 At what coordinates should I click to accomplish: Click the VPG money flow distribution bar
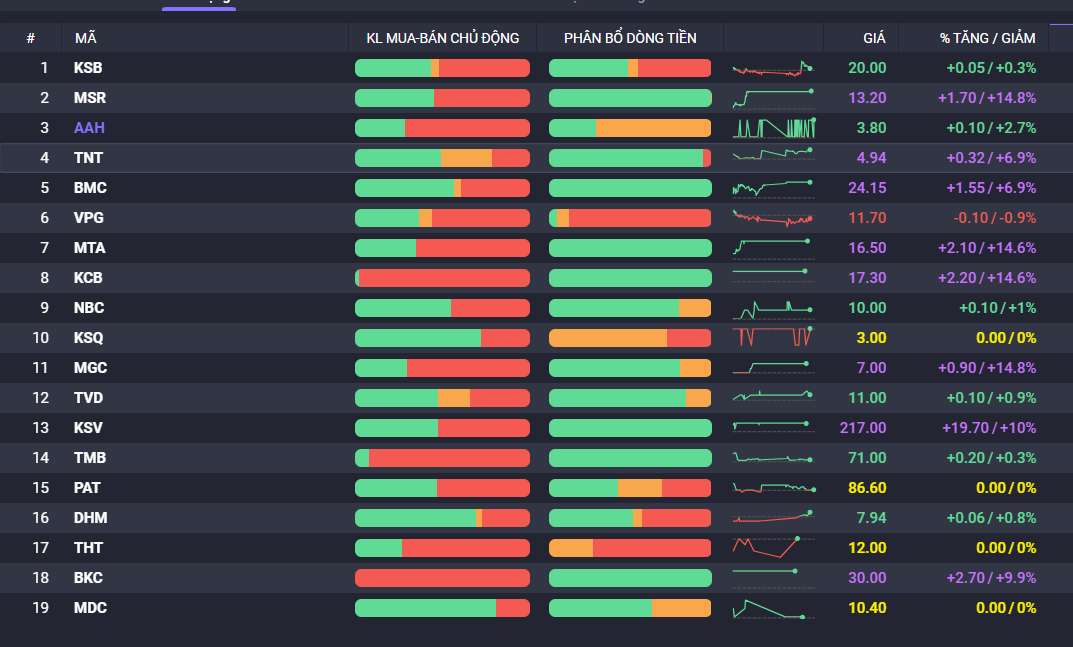pos(630,218)
